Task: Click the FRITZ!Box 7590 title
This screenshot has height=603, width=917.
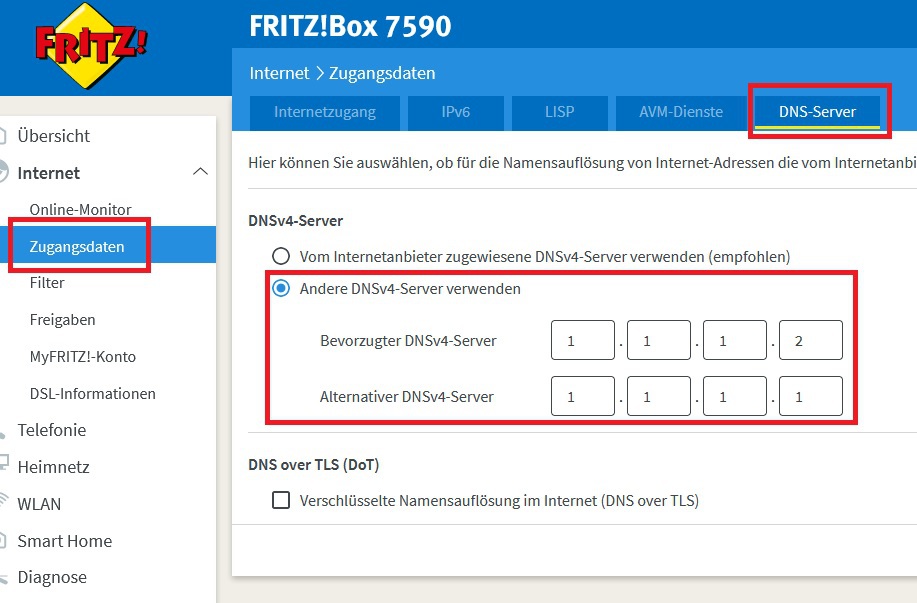Action: (x=350, y=26)
